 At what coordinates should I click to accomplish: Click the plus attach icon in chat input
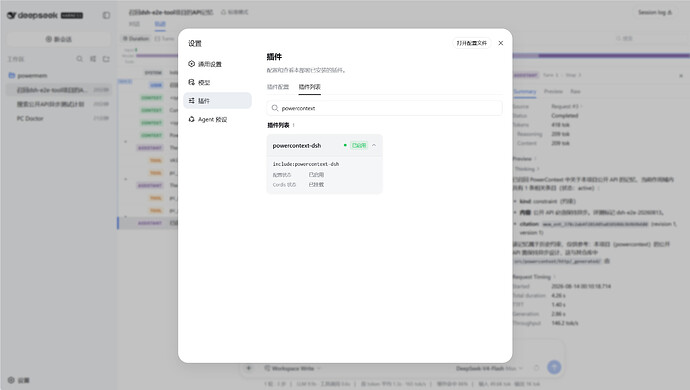(x=249, y=368)
